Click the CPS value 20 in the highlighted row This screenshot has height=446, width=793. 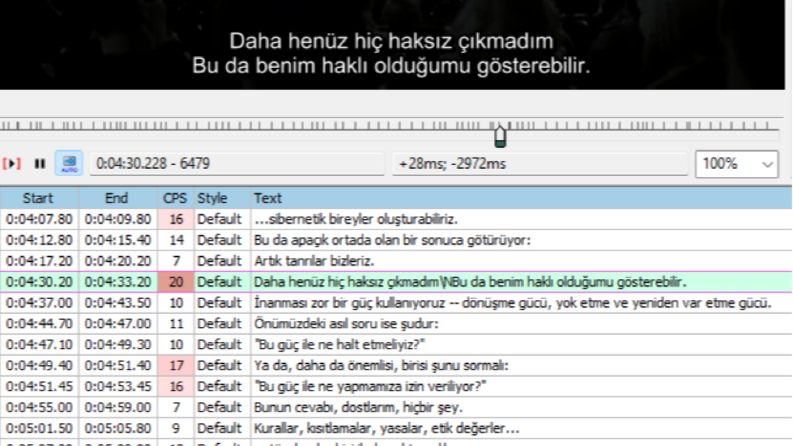pos(175,282)
